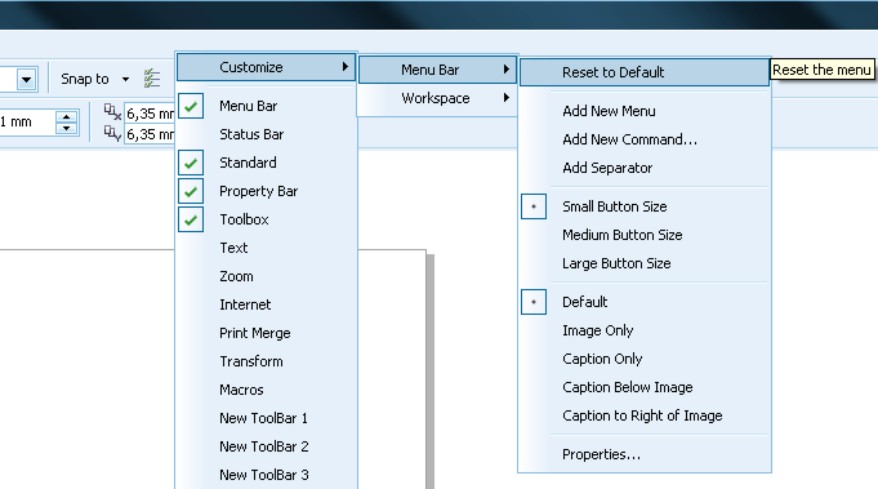Enable the Text toolbar
The width and height of the screenshot is (878, 489).
point(267,248)
